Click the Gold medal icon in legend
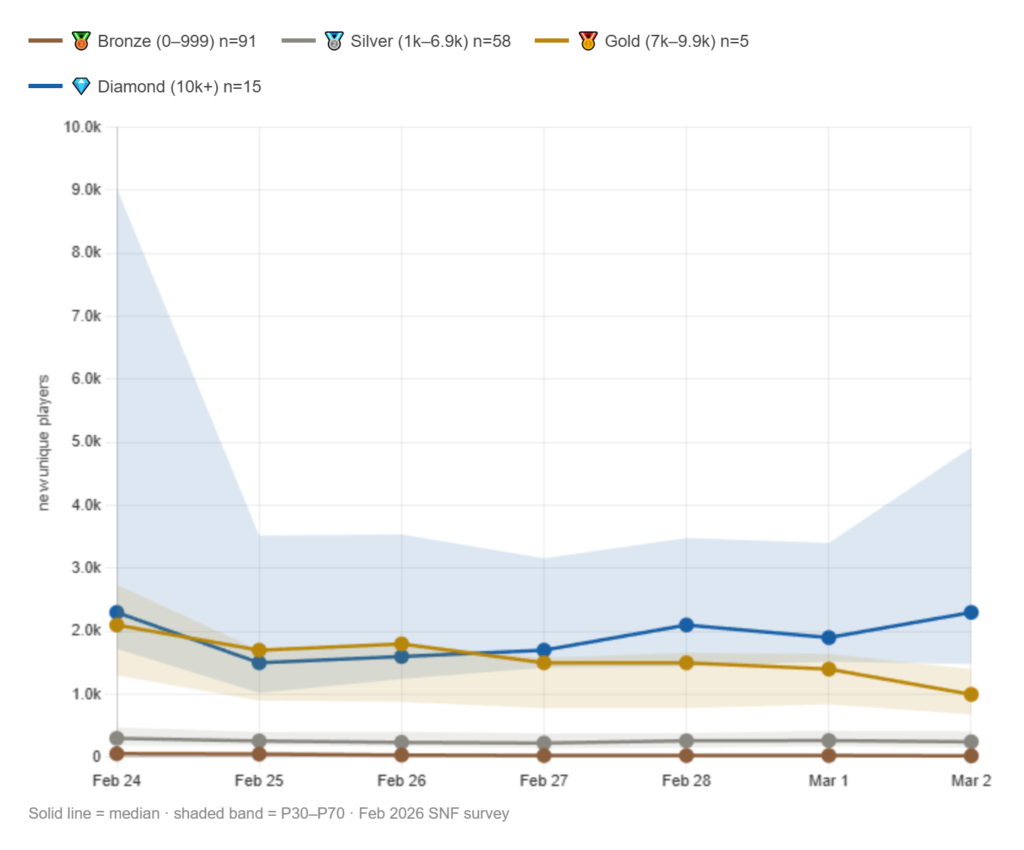 (588, 41)
